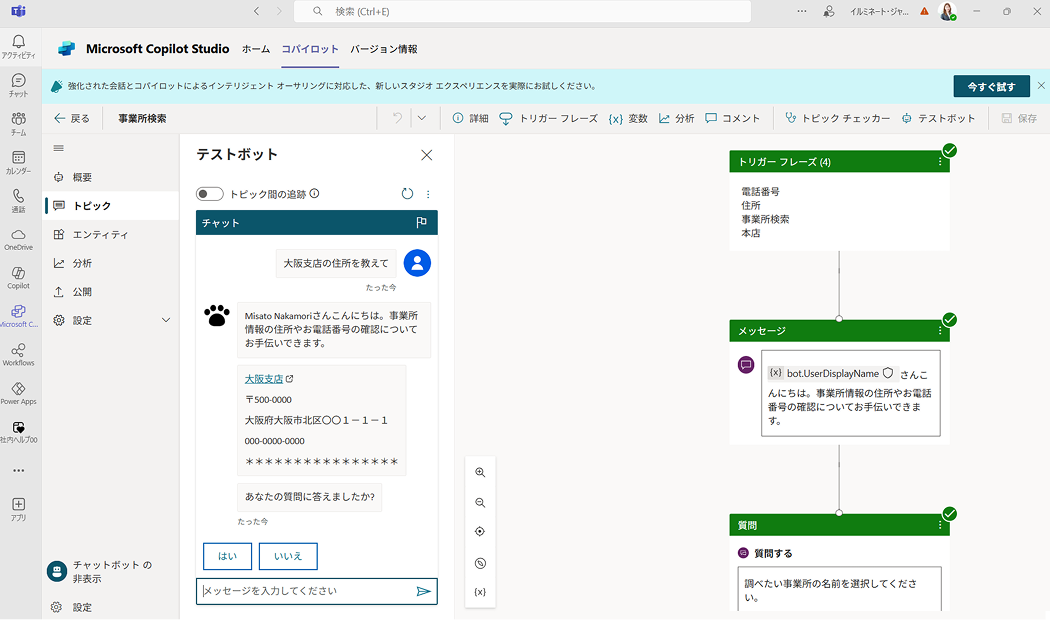This screenshot has height=620, width=1050.
Task: Click the canvas icon below the center button
Action: click(x=480, y=563)
